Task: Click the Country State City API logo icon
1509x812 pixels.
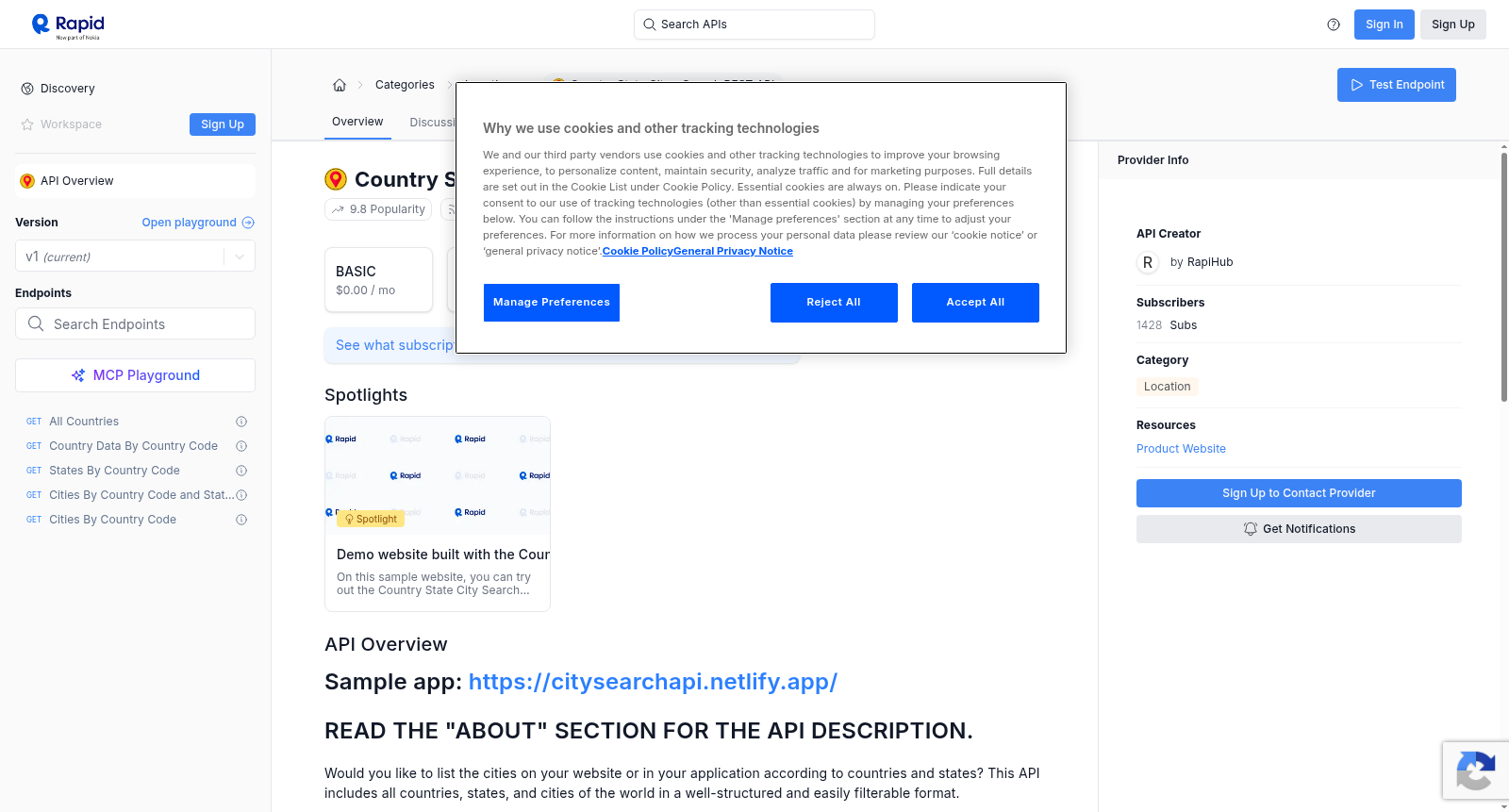Action: pyautogui.click(x=336, y=179)
